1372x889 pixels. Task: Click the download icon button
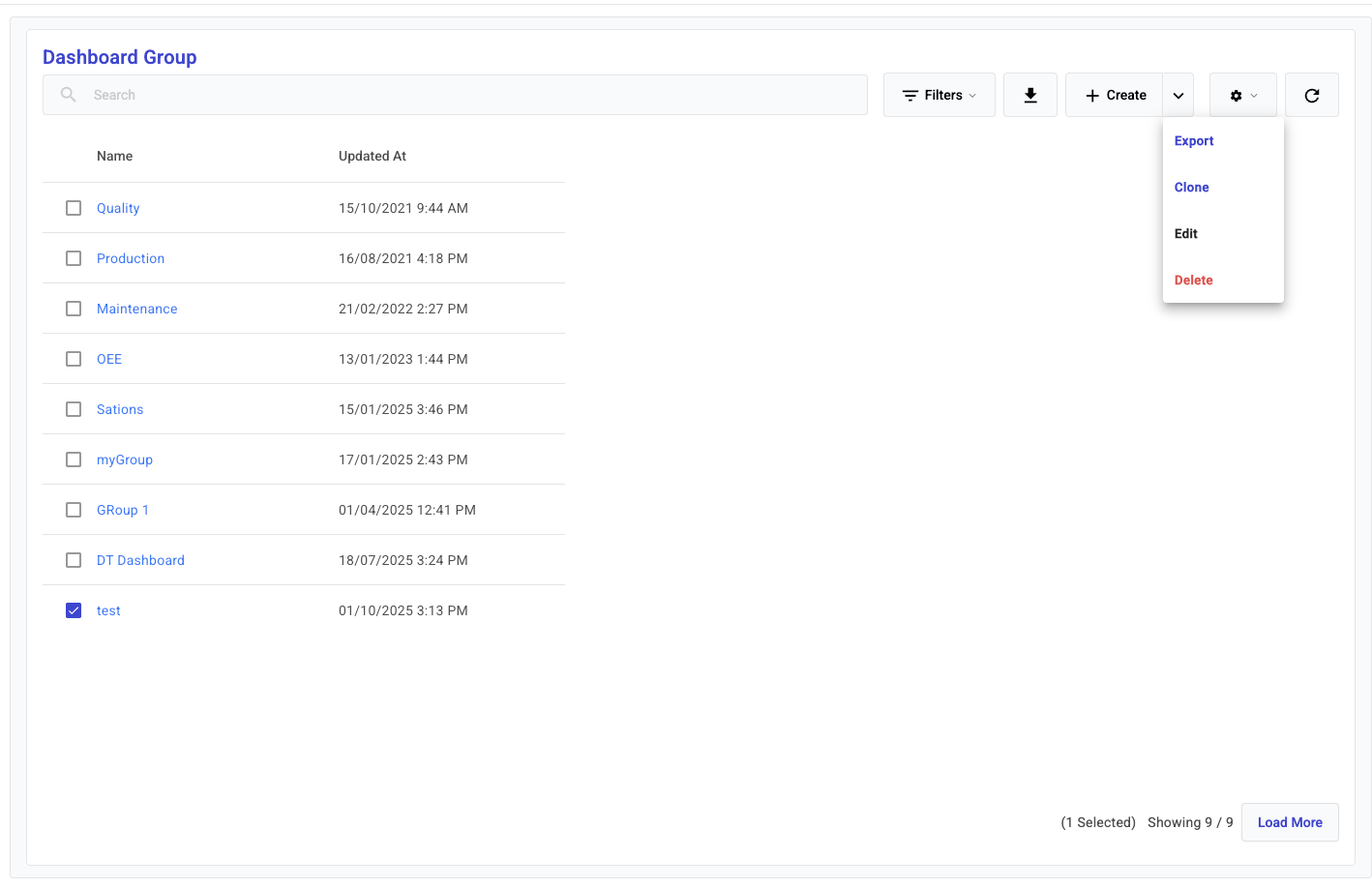pyautogui.click(x=1029, y=95)
